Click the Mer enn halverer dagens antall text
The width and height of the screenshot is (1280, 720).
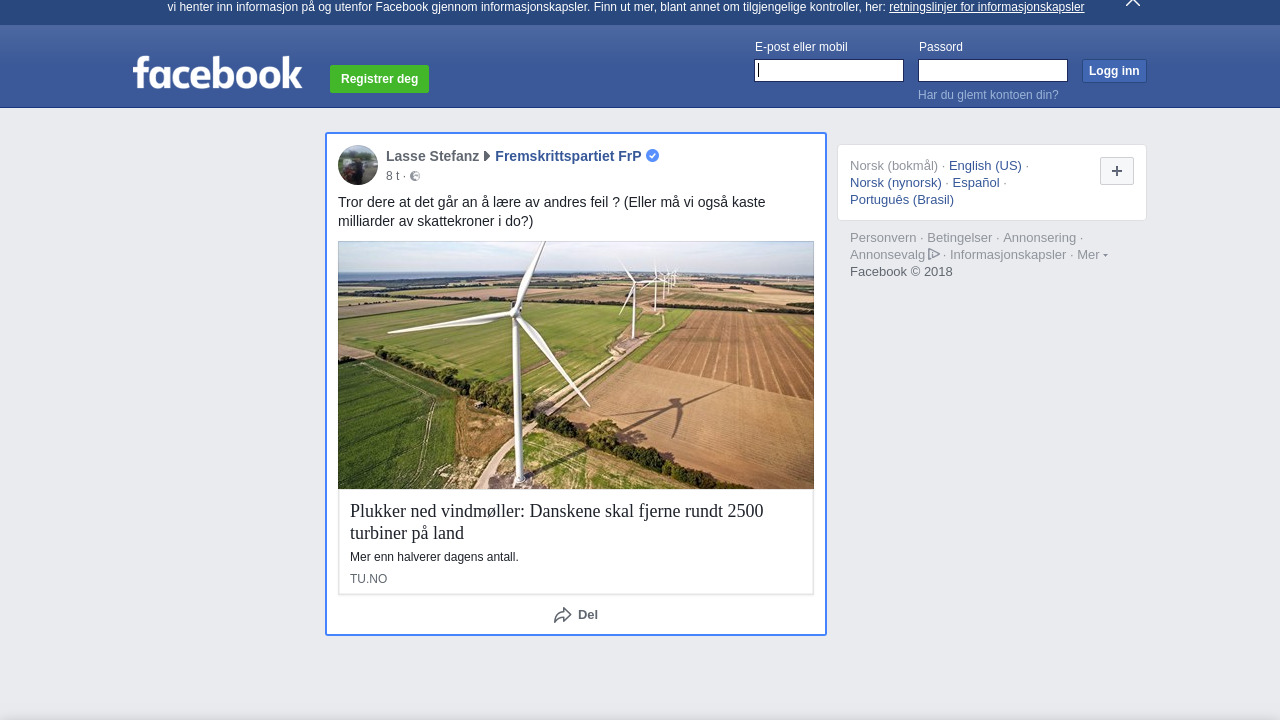[x=434, y=557]
